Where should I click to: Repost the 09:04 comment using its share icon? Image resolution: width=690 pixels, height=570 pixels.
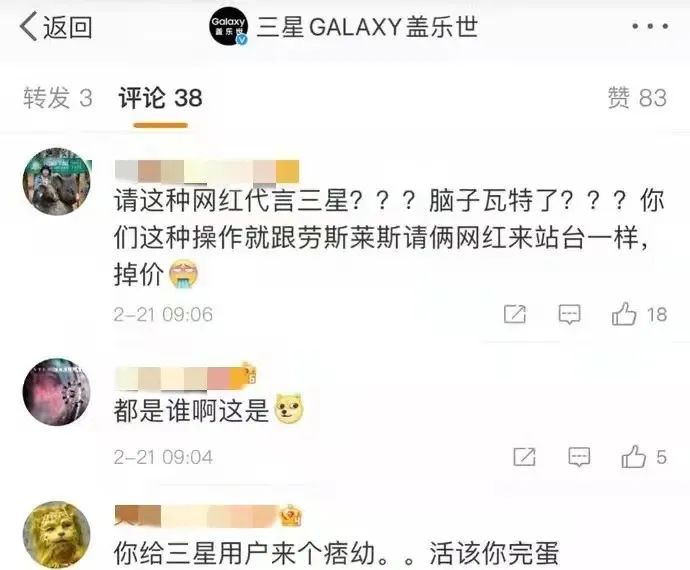coord(525,457)
